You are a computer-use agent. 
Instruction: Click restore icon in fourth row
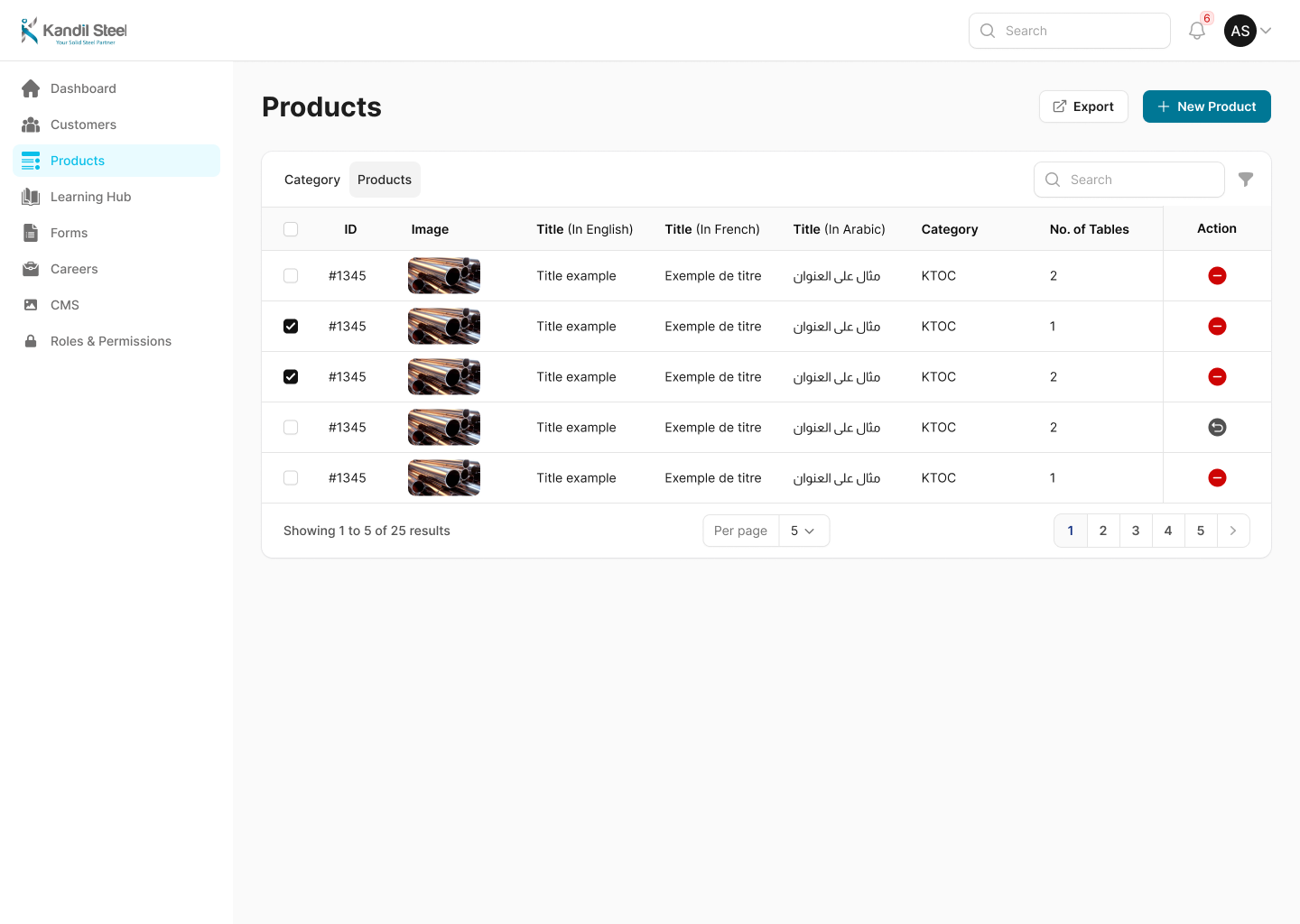(1217, 428)
